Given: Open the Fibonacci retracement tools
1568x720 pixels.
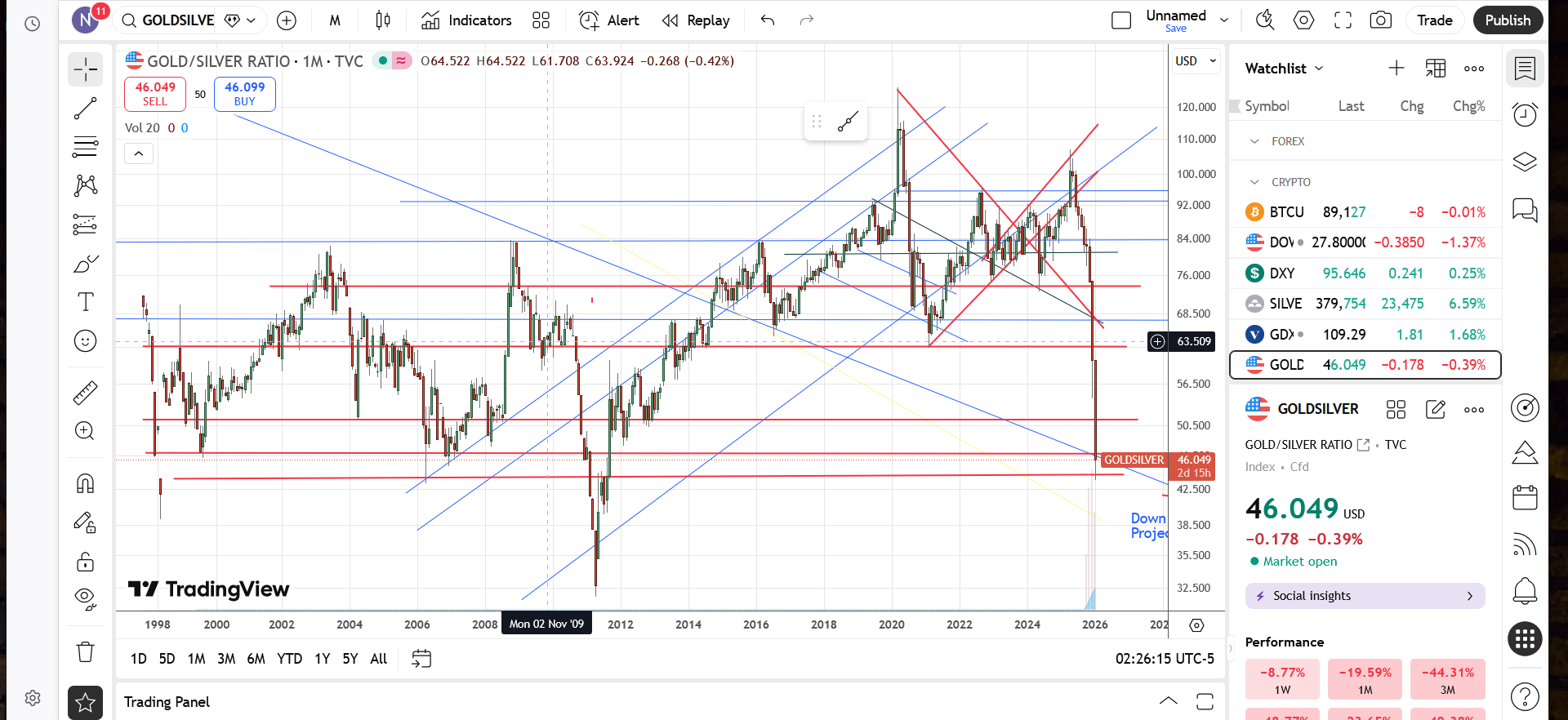Looking at the screenshot, I should (85, 147).
